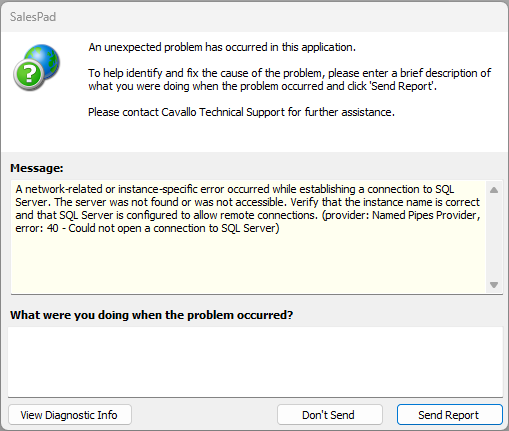Focus the problem description text field
This screenshot has height=431, width=509.
tap(255, 362)
